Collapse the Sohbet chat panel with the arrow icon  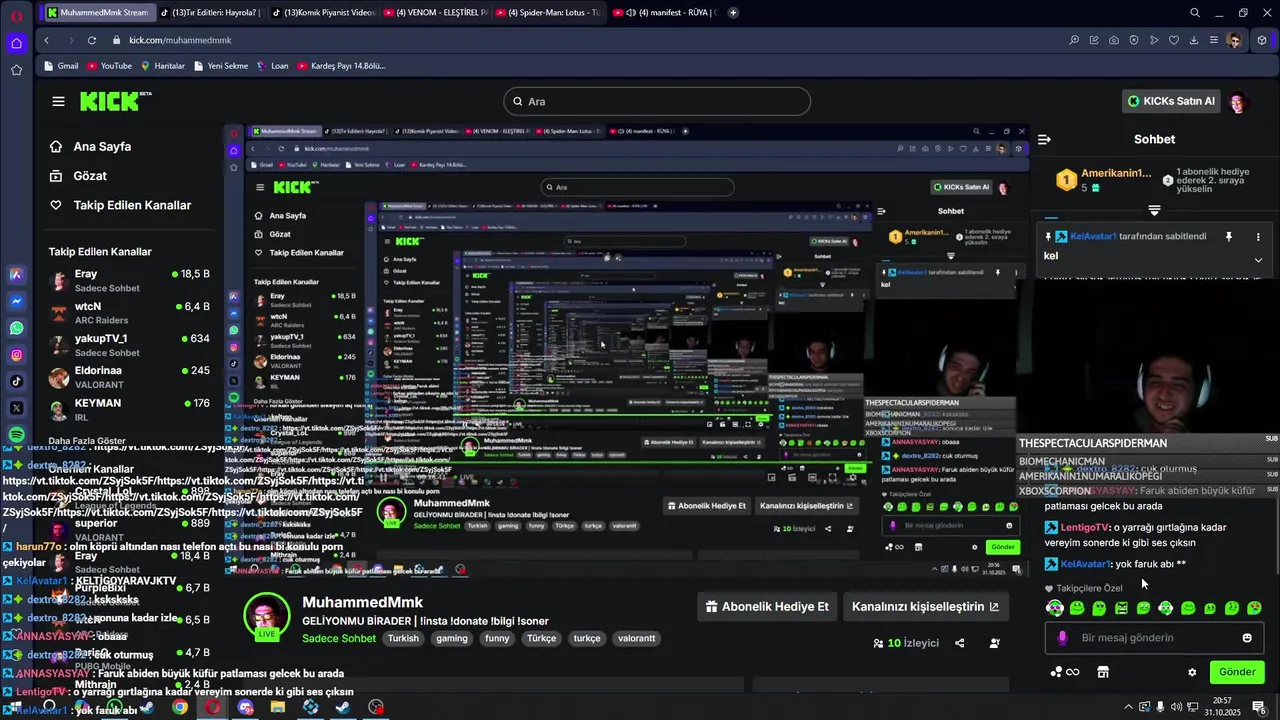(x=1044, y=140)
